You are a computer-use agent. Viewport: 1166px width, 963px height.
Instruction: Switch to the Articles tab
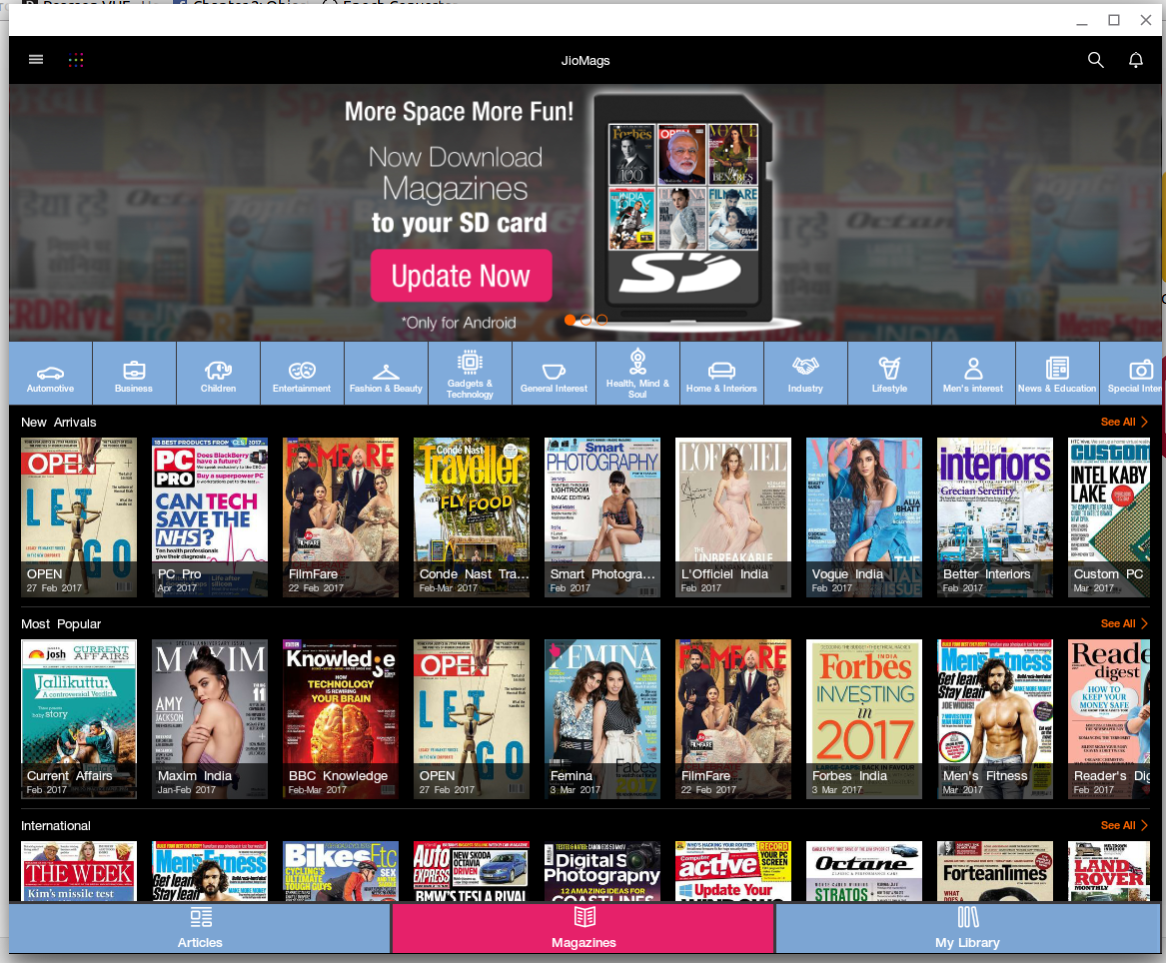tap(200, 928)
